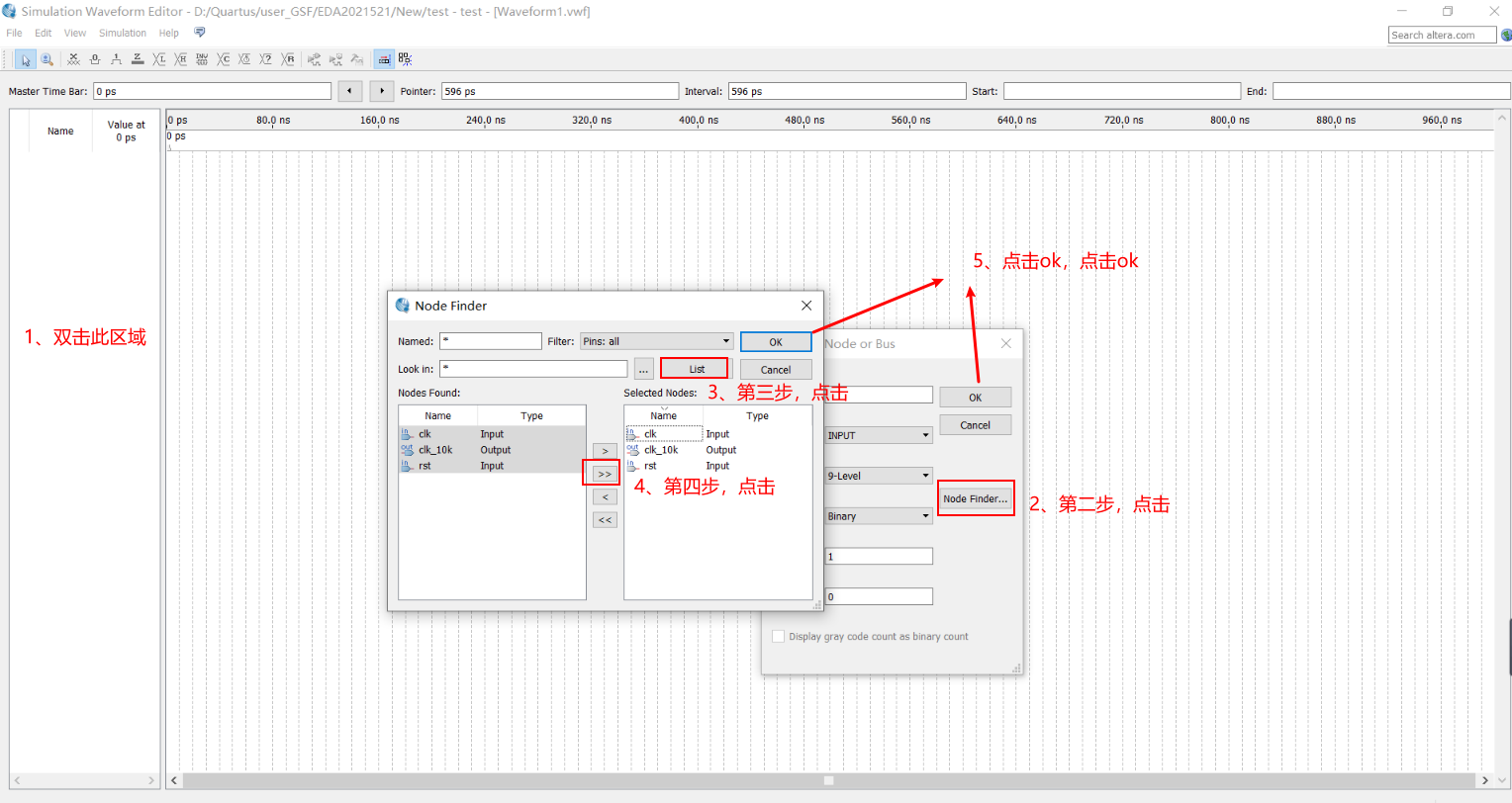The height and width of the screenshot is (803, 1512).
Task: Open the Help menu
Action: point(169,33)
